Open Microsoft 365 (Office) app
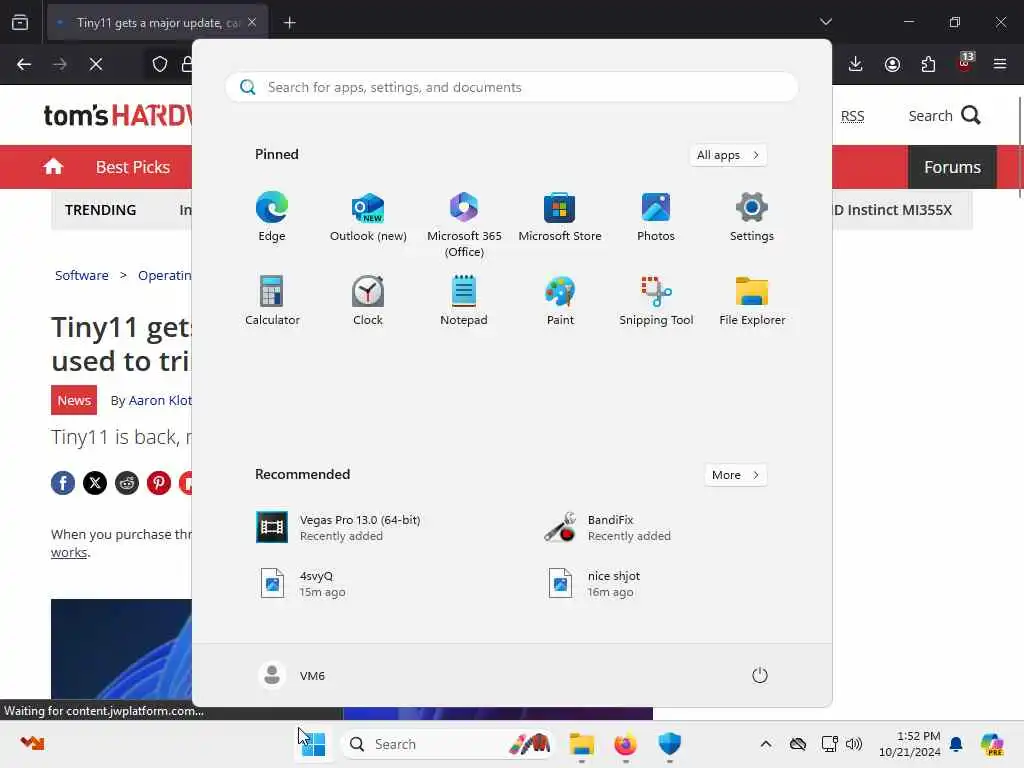 464,224
